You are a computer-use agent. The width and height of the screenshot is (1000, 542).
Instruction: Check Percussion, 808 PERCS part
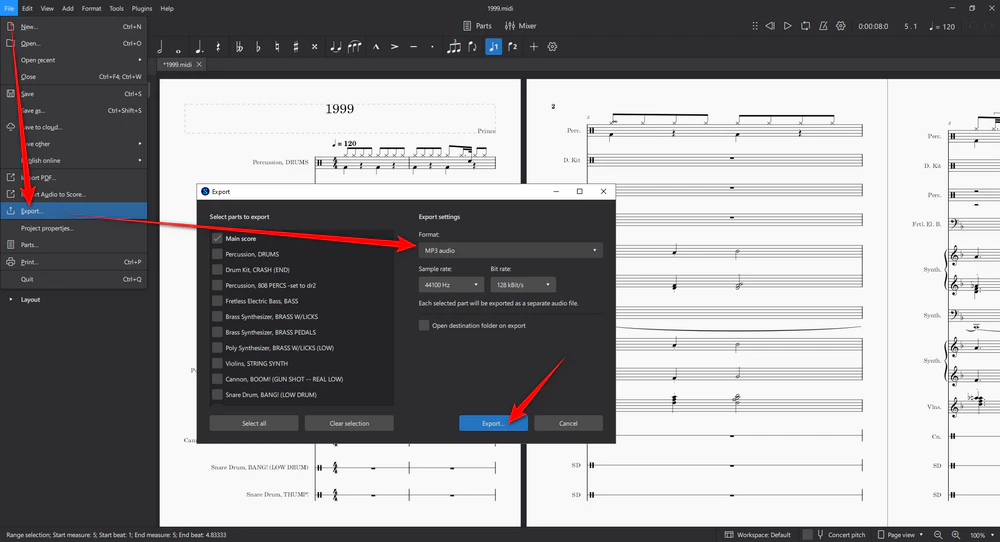217,285
